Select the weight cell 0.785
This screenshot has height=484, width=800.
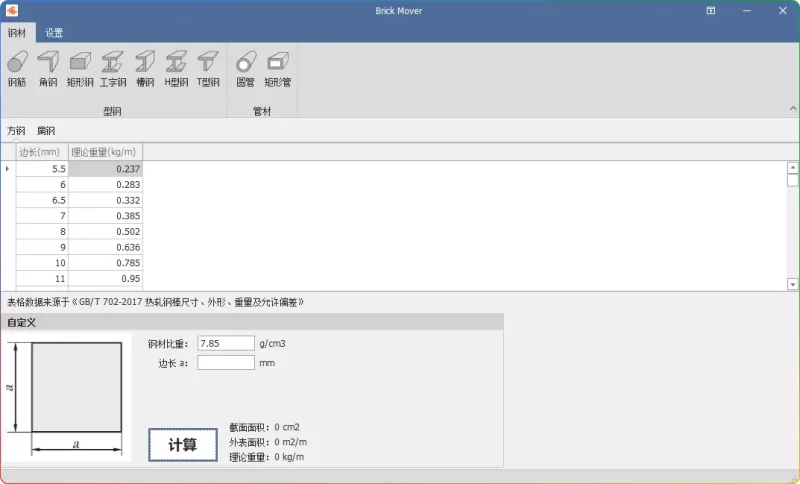tap(106, 263)
